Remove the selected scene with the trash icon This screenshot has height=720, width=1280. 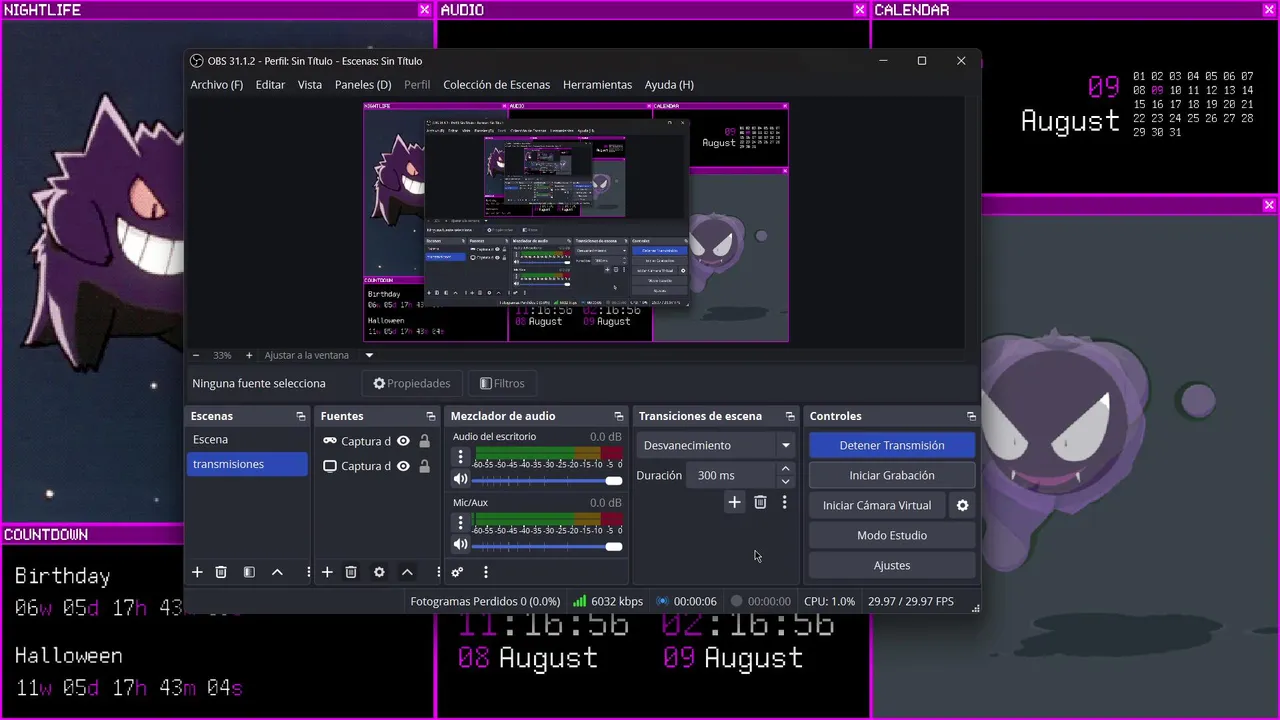coord(221,572)
